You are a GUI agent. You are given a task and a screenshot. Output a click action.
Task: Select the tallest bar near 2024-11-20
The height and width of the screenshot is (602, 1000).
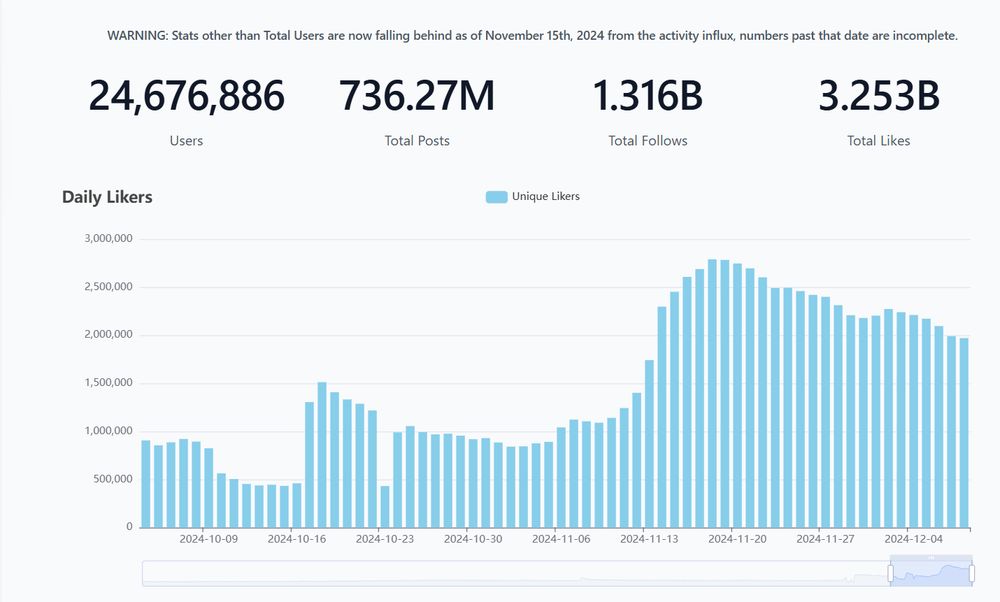click(713, 390)
